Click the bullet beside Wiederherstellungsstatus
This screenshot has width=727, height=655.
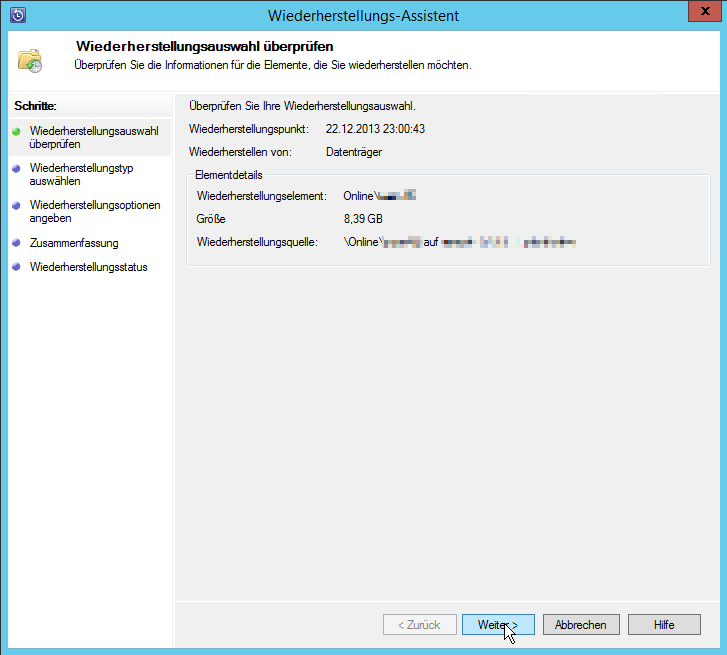(x=16, y=267)
